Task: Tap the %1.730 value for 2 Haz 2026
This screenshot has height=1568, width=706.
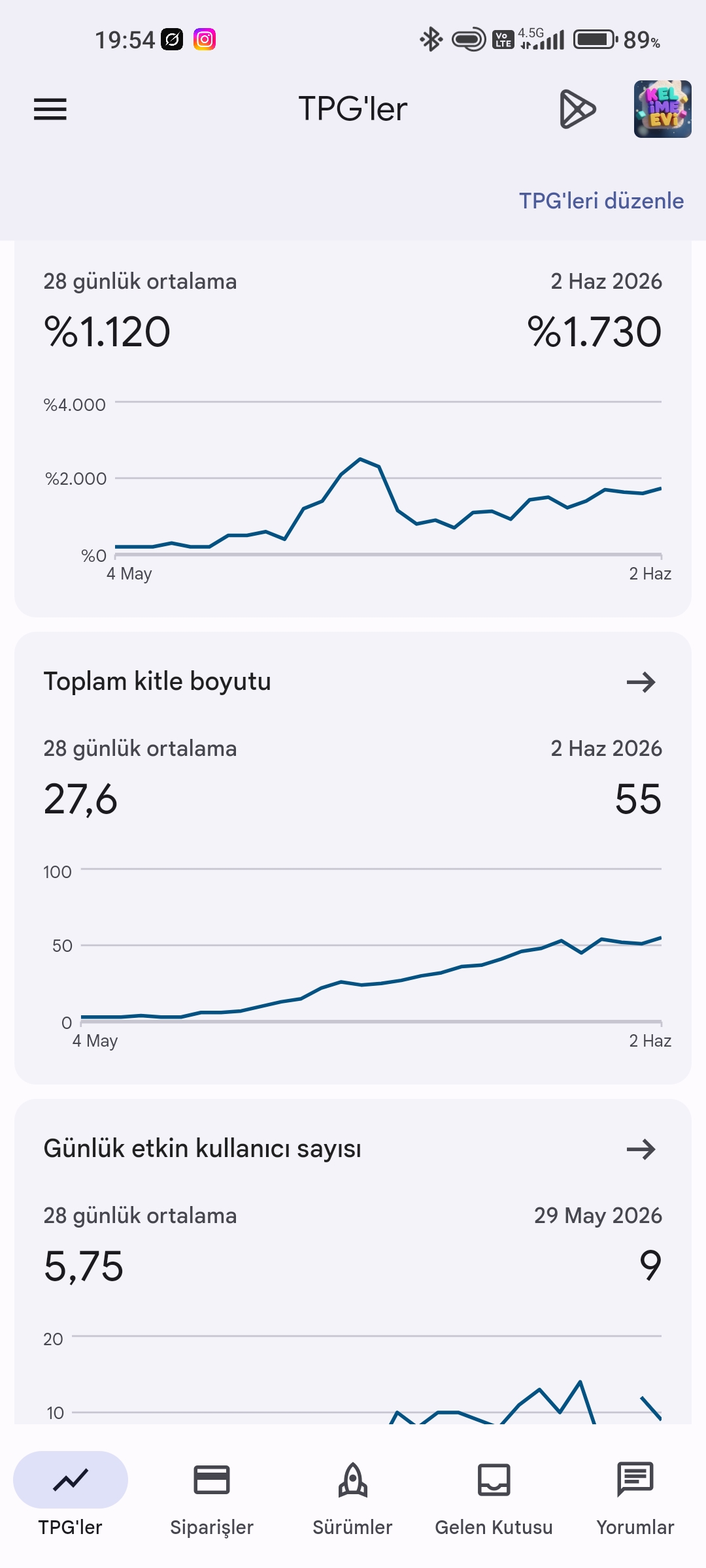Action: pyautogui.click(x=594, y=332)
